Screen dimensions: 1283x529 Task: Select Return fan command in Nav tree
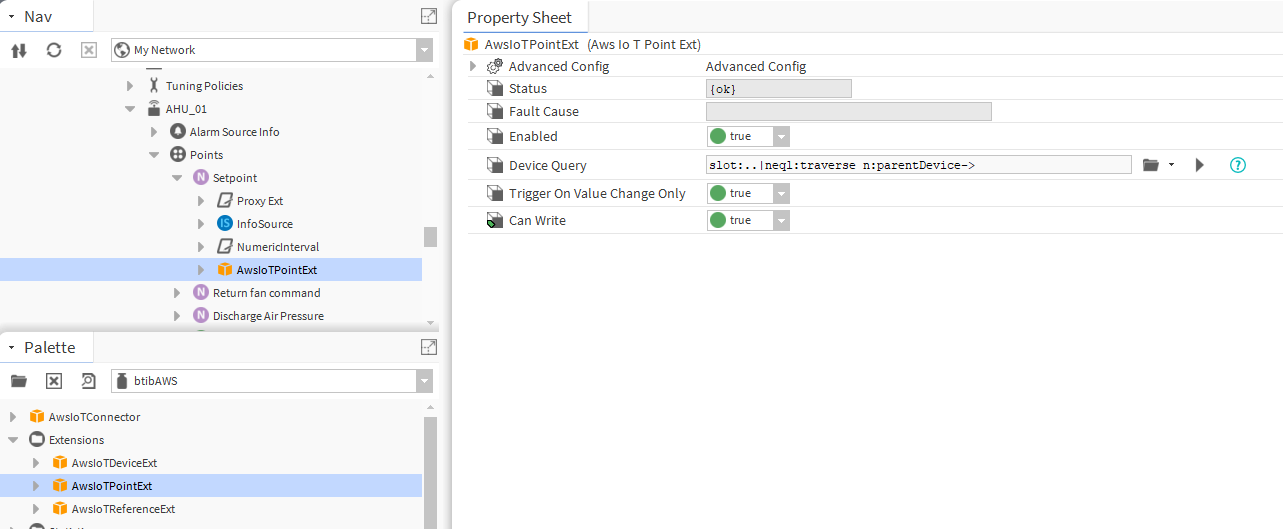[x=266, y=293]
